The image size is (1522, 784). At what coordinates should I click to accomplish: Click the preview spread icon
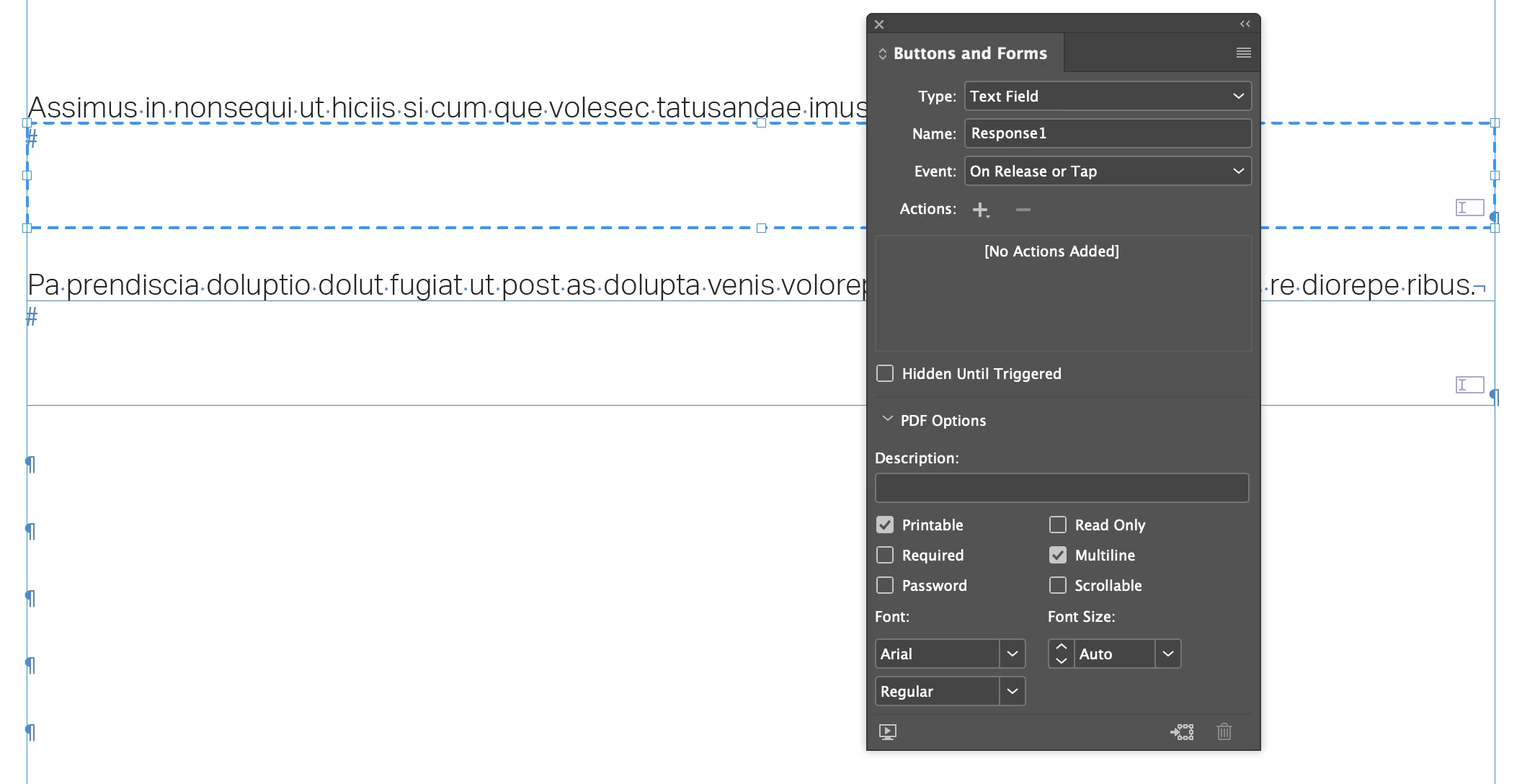tap(888, 732)
